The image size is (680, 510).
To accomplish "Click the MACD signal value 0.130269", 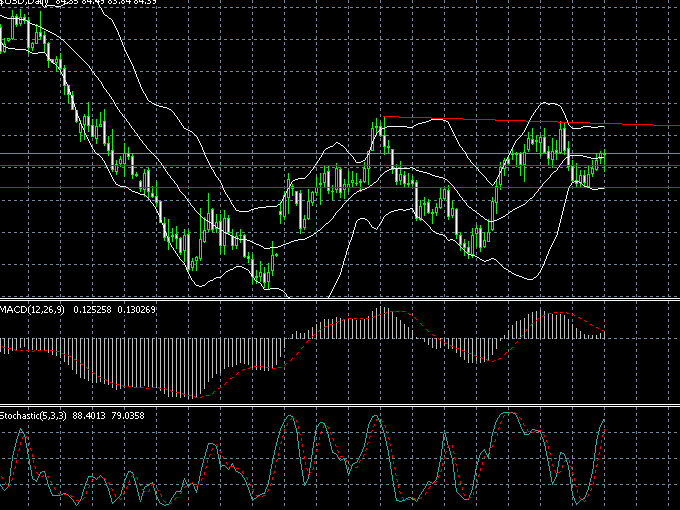I will click(x=137, y=310).
